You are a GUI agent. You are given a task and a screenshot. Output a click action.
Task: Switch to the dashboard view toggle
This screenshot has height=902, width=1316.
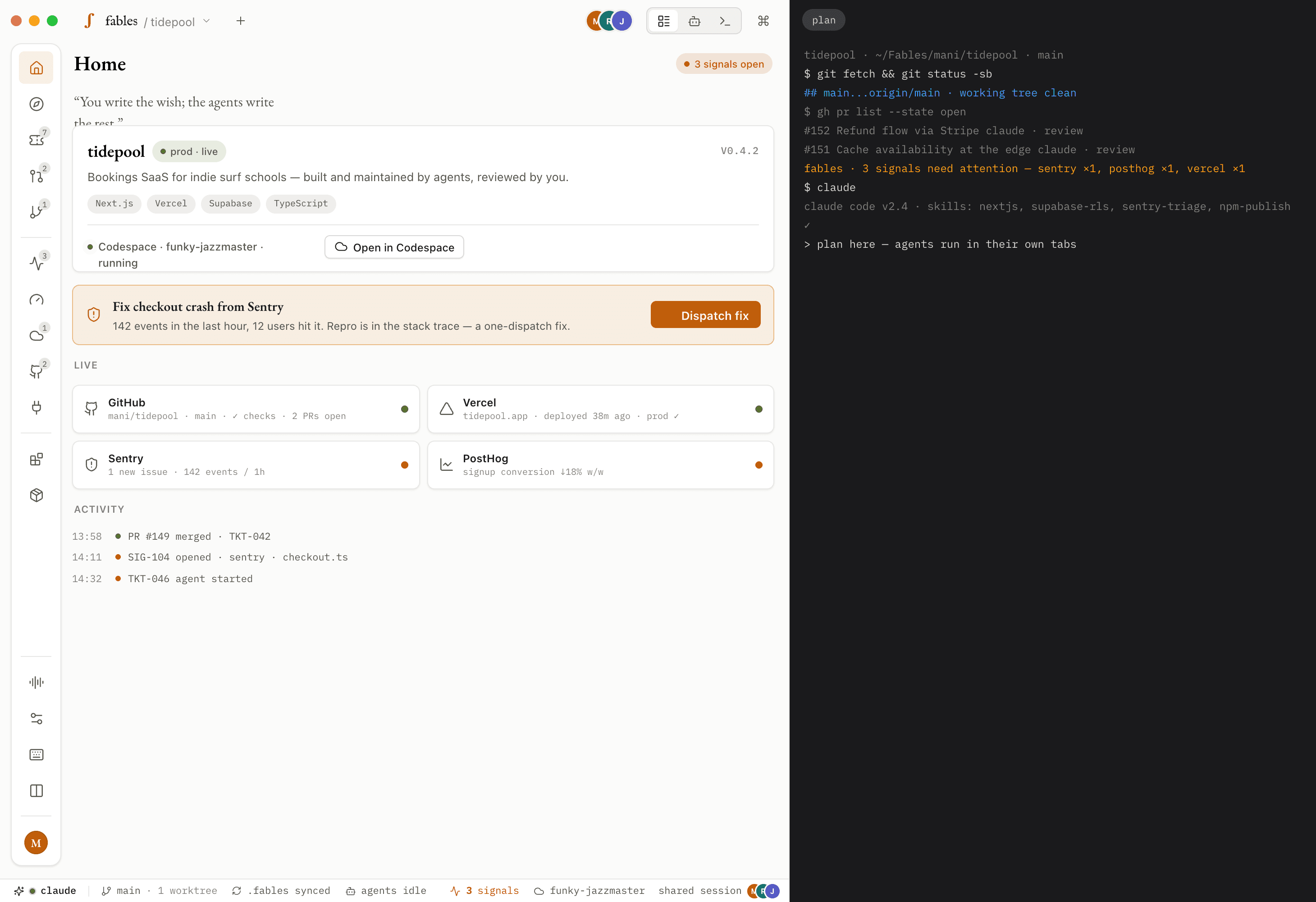[x=664, y=21]
